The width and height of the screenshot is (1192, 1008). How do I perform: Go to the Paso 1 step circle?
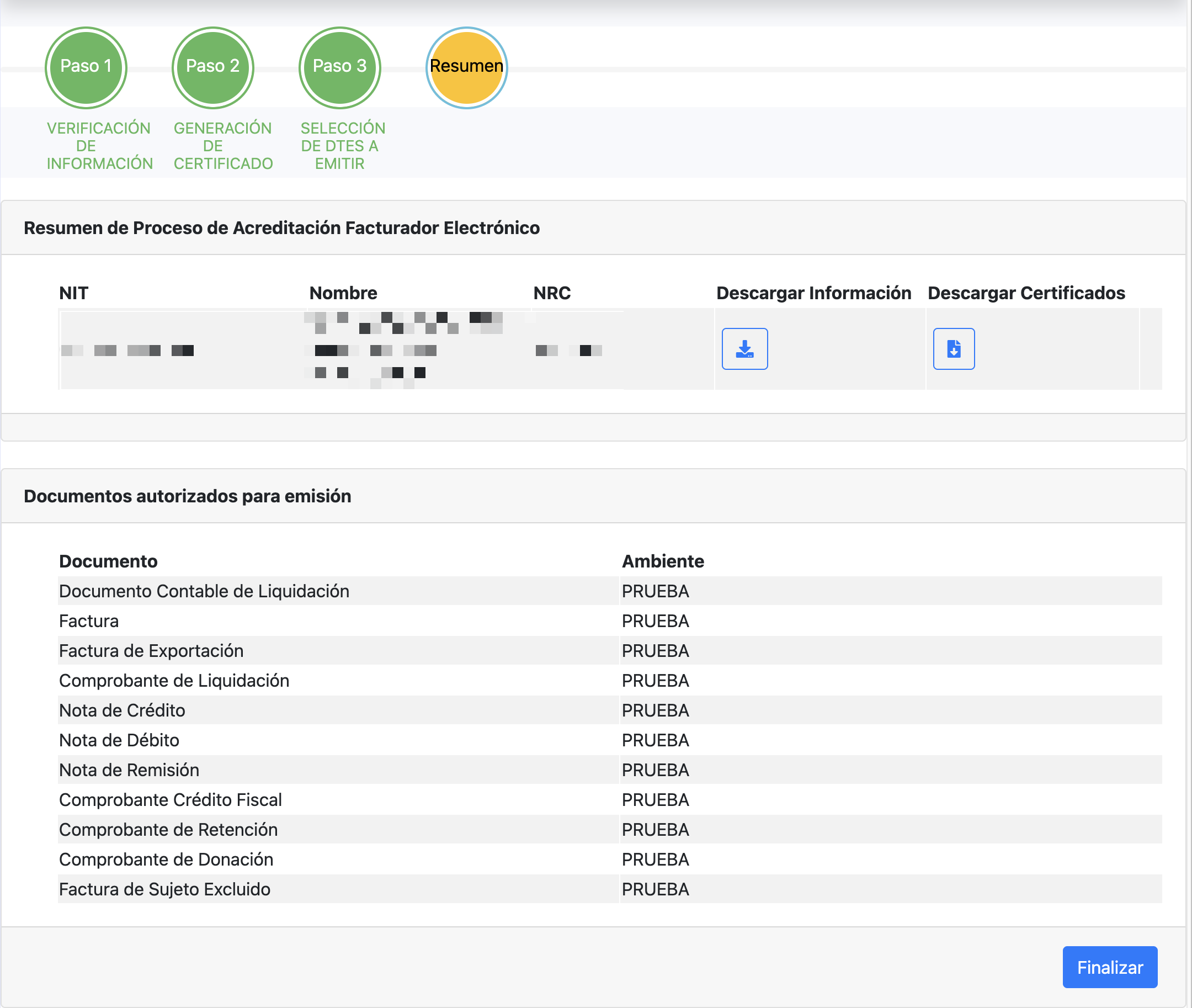tap(86, 67)
